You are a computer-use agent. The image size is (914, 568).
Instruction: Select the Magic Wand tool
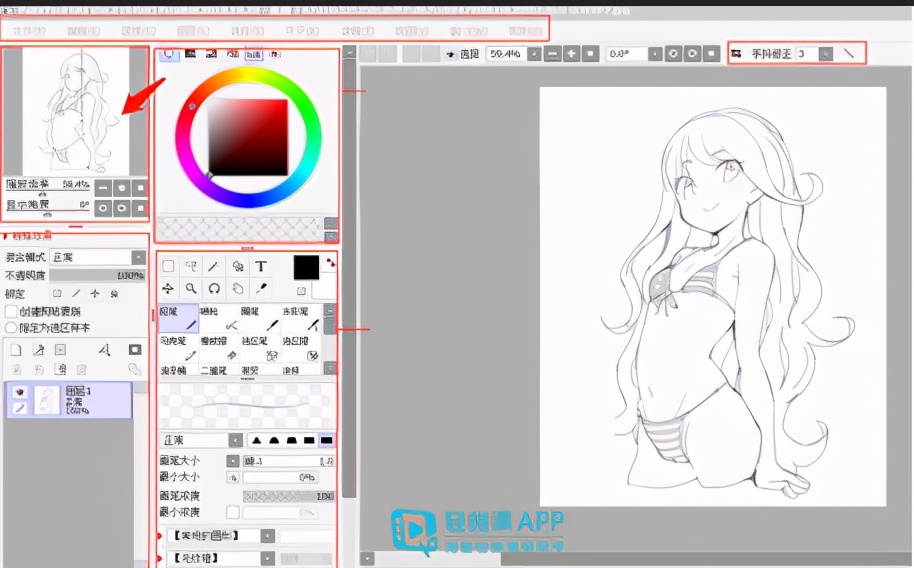[213, 266]
